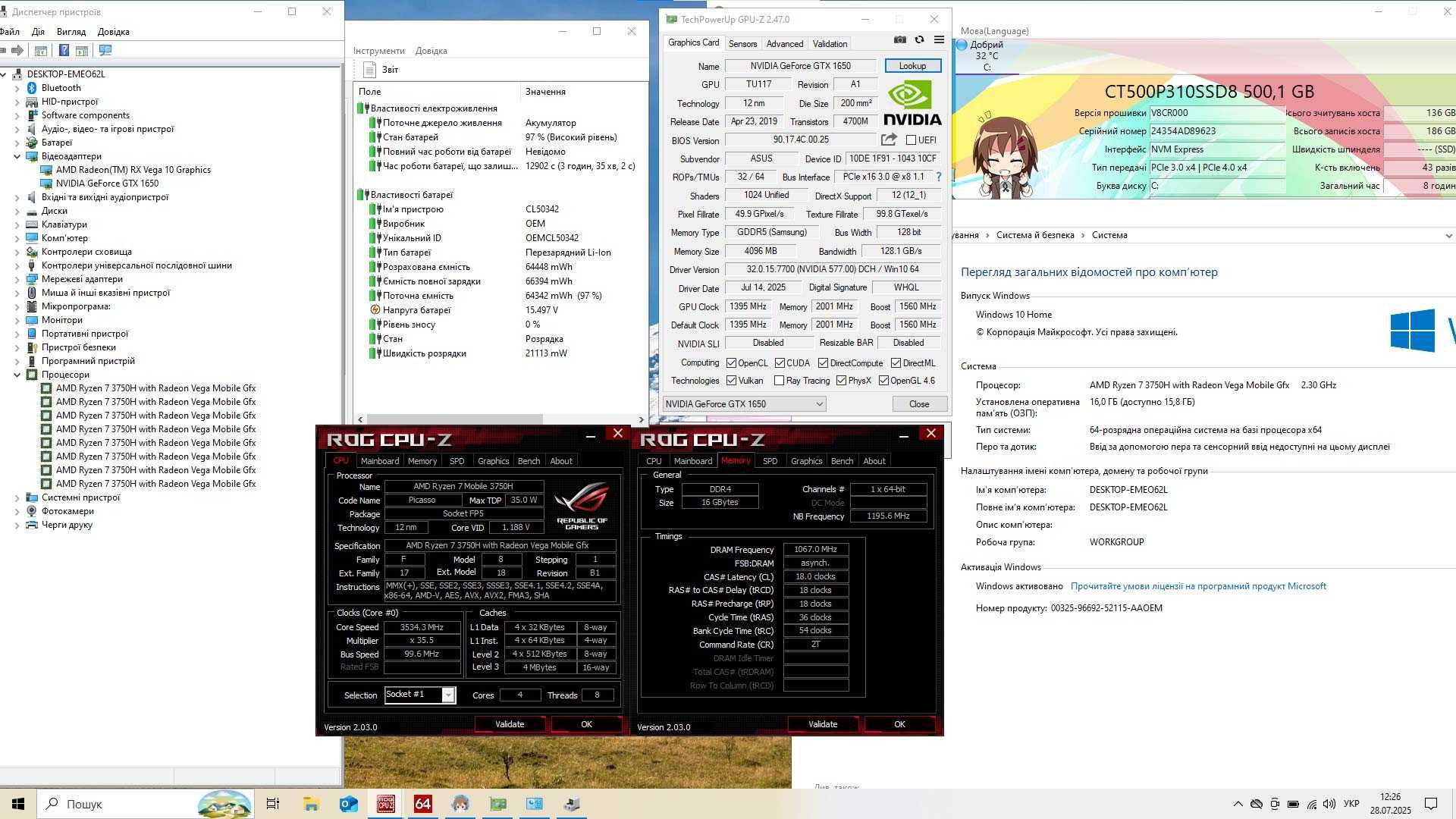Open File Explorer from the taskbar
The image size is (1456, 819).
point(311,804)
